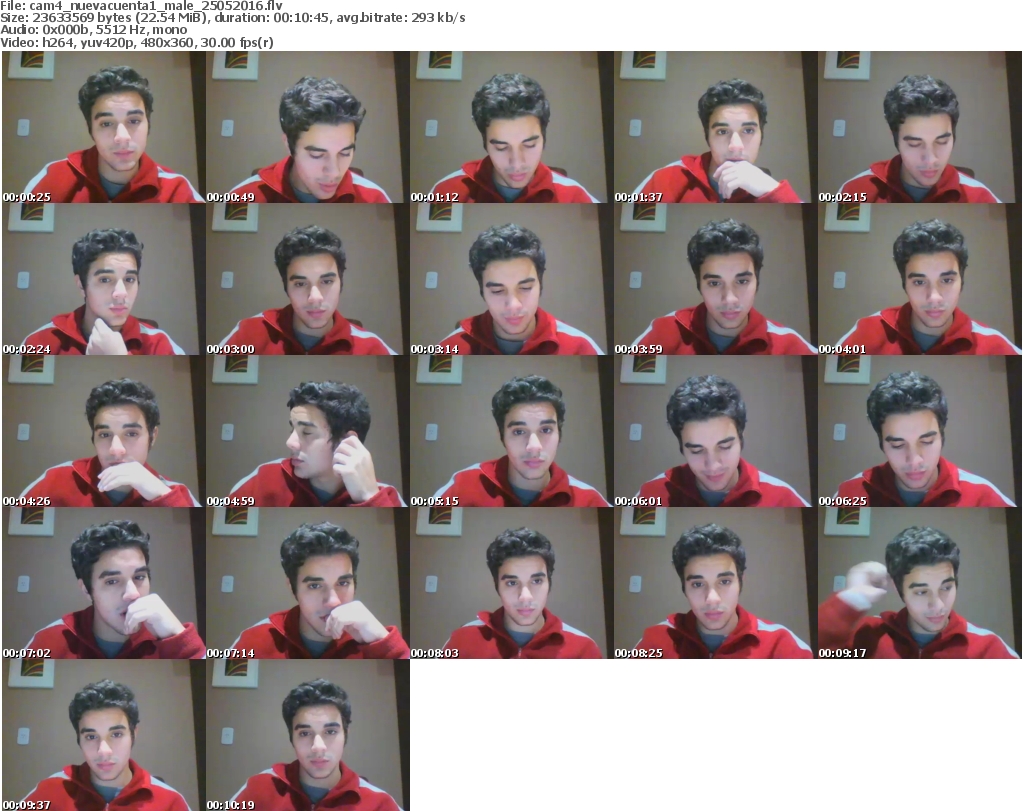Click the avg.bitrate value 293 kb/s
Viewport: 1024px width, 811px height.
pyautogui.click(x=438, y=18)
